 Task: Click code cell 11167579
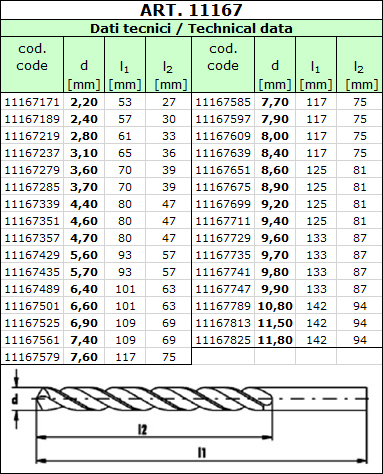click(32, 357)
